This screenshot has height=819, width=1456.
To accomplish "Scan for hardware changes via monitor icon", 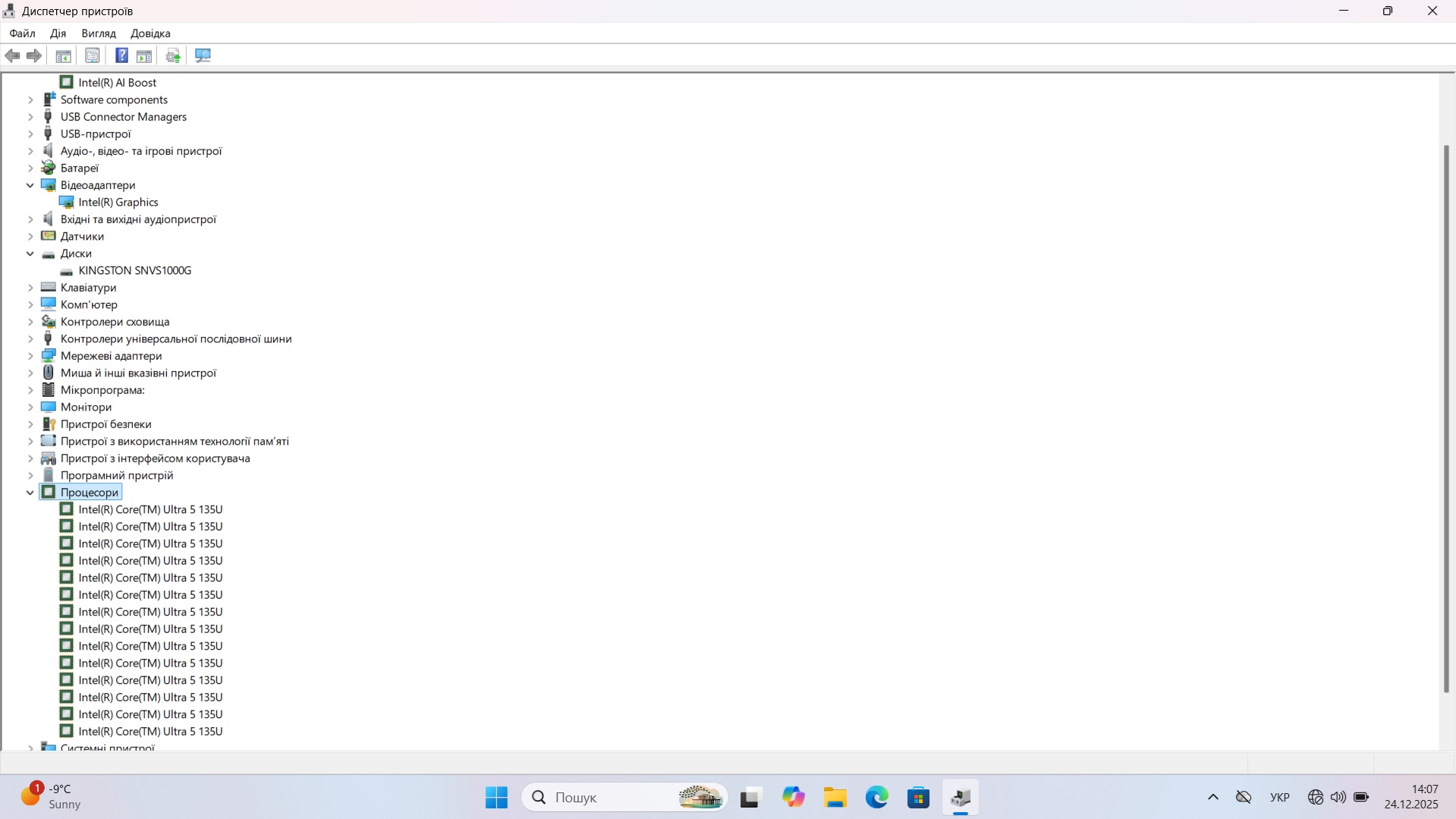I will click(x=203, y=55).
